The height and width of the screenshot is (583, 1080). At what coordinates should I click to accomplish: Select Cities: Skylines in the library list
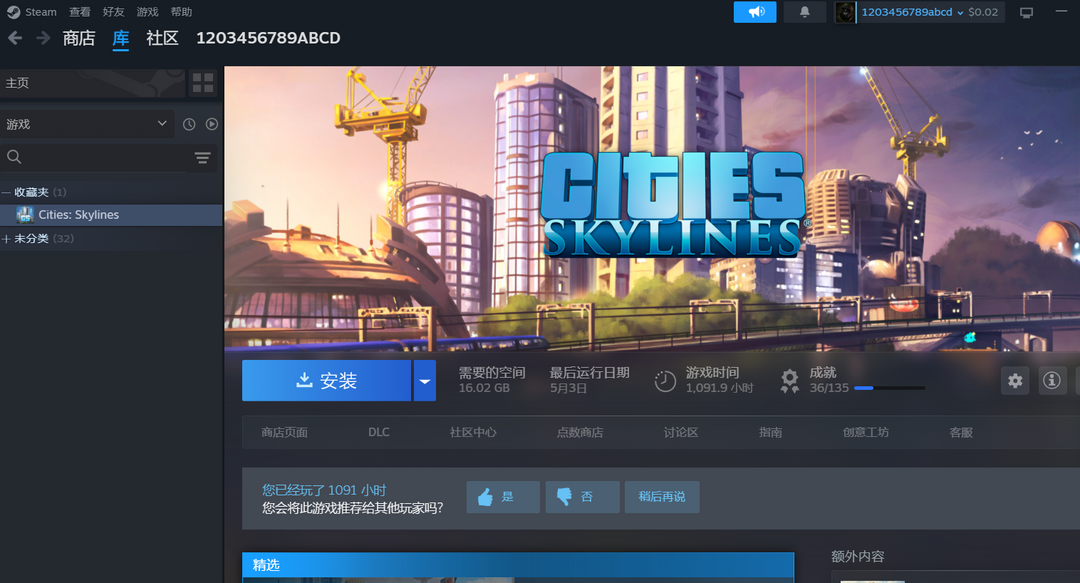pos(111,215)
